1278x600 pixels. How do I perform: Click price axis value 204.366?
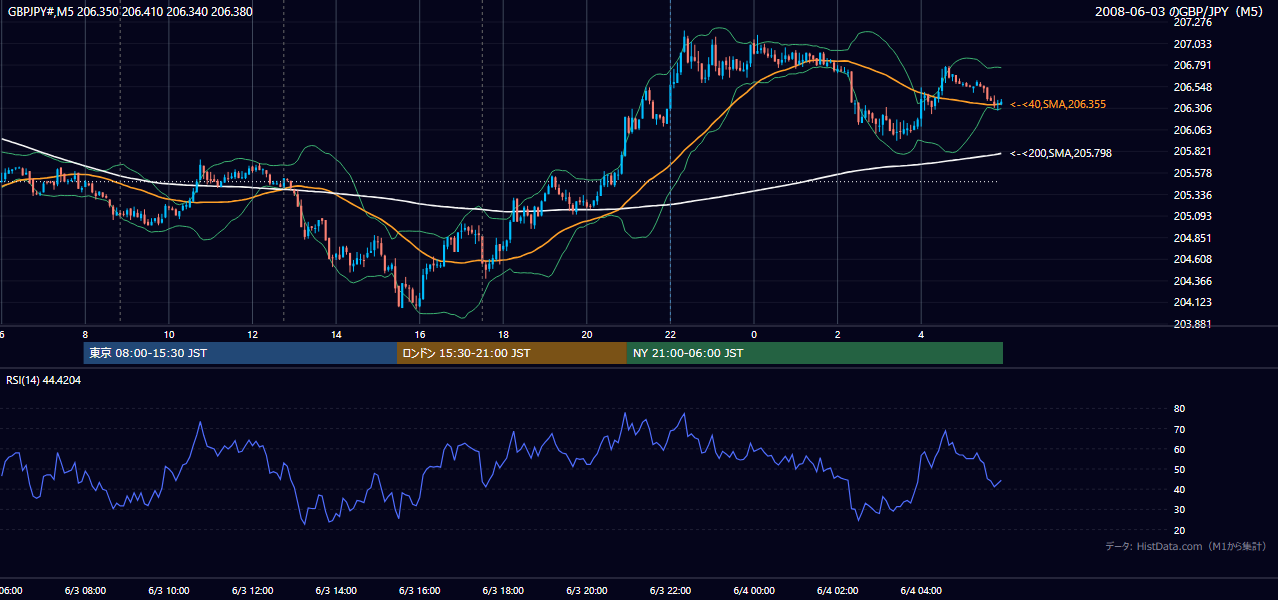(1193, 282)
